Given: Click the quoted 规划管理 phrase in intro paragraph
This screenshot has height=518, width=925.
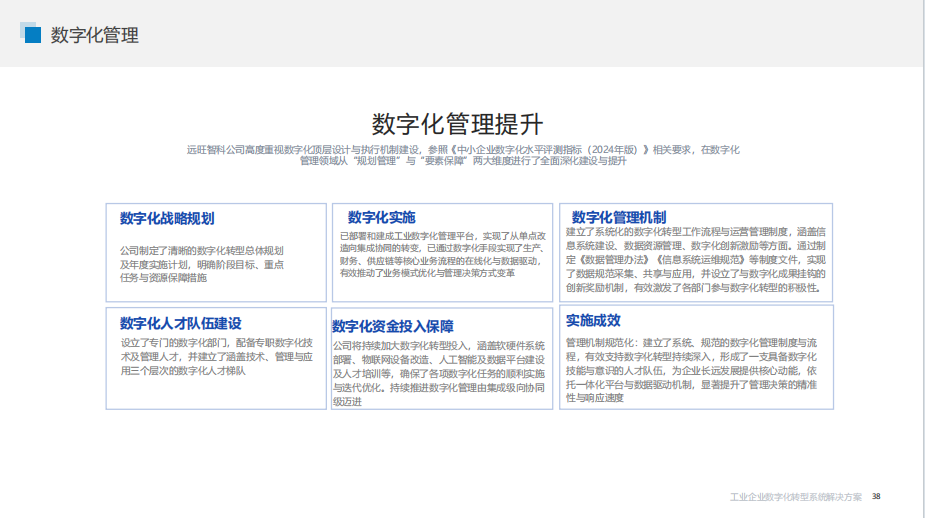Looking at the screenshot, I should pyautogui.click(x=375, y=161).
